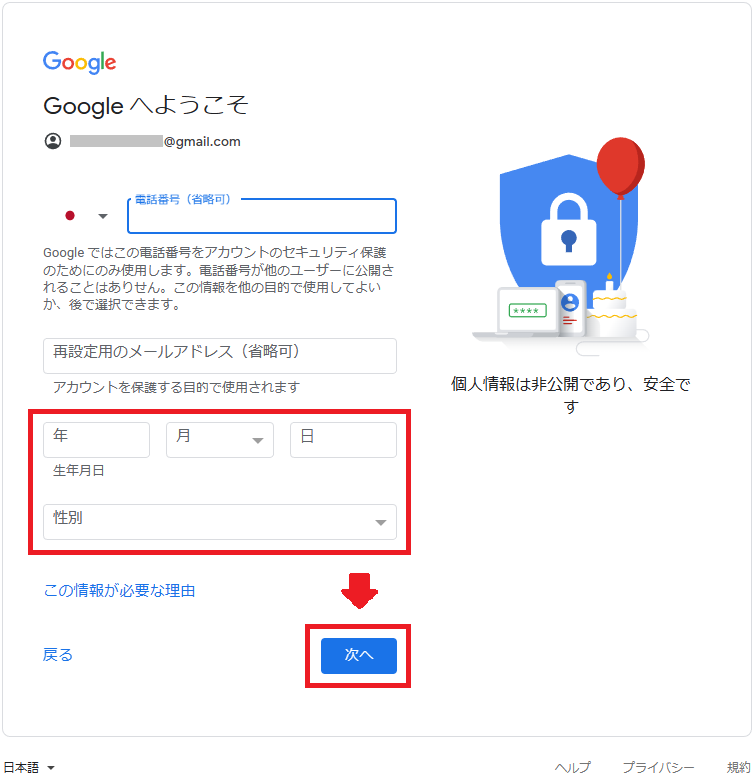The image size is (754, 784).
Task: Click the 再設定用のメールアドレス recovery email field
Action: (x=220, y=356)
